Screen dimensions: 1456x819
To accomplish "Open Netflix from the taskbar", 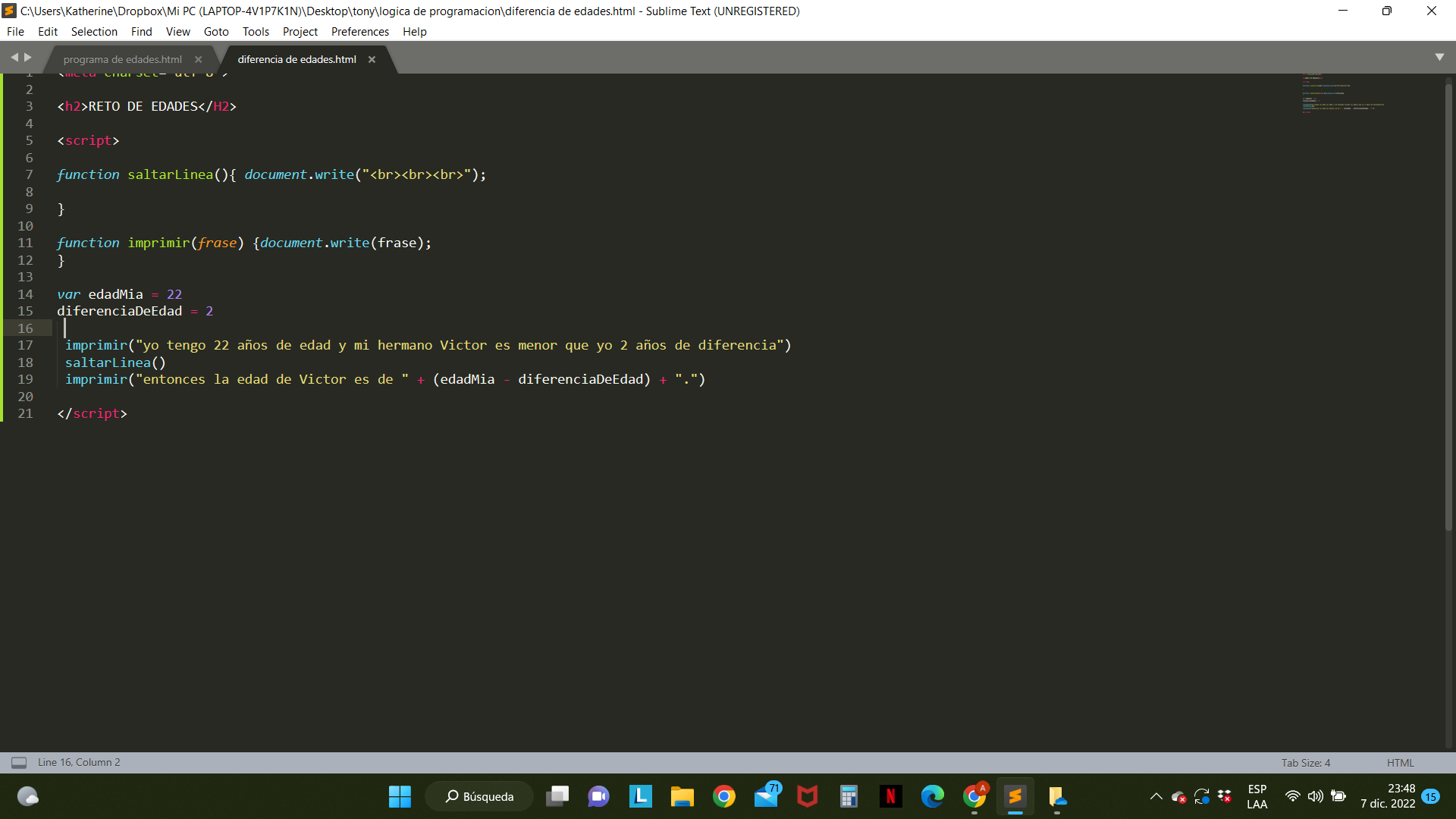I will [890, 796].
